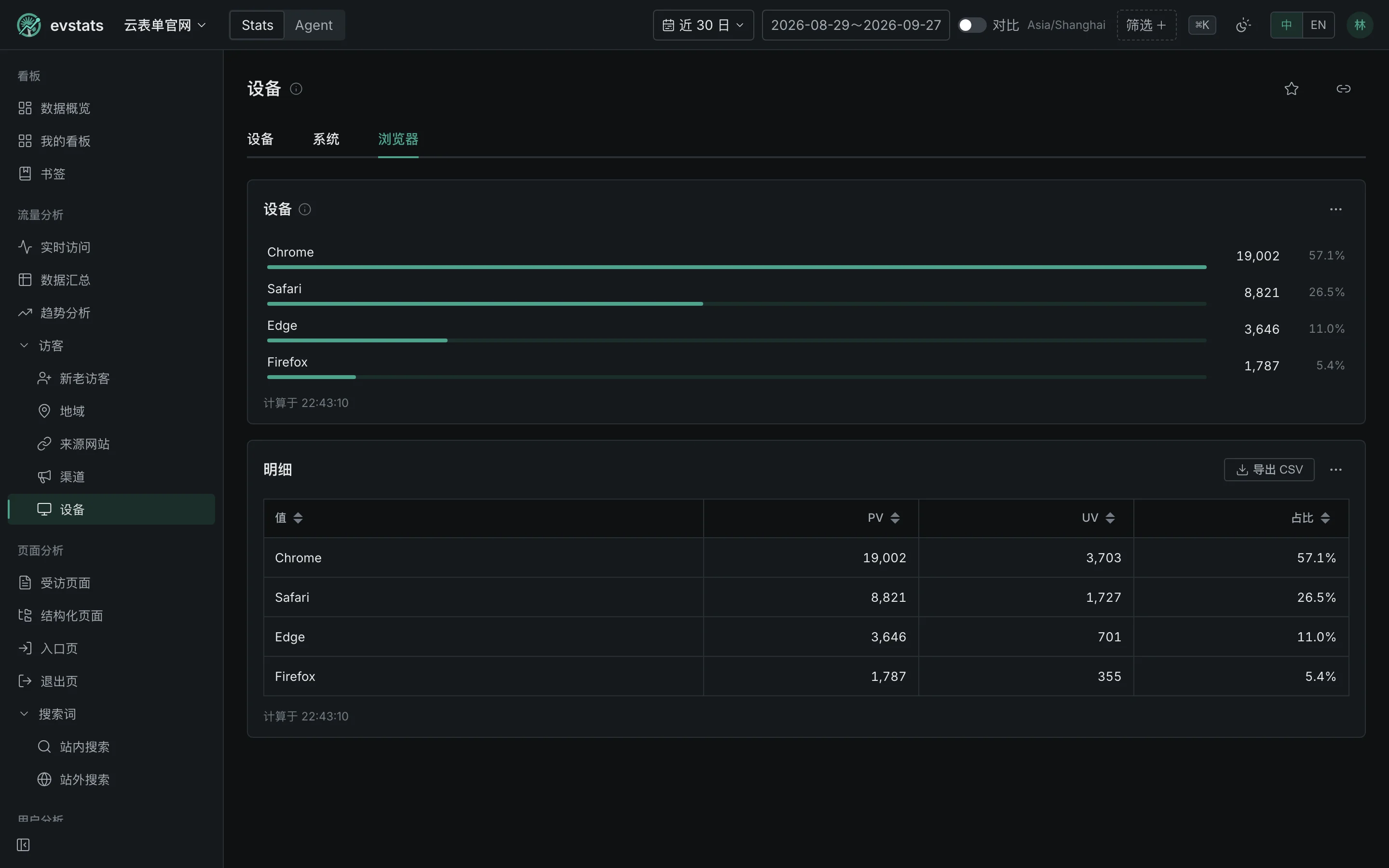Viewport: 1389px width, 868px height.
Task: Open the 云表单官网 site selector dropdown
Action: (165, 25)
